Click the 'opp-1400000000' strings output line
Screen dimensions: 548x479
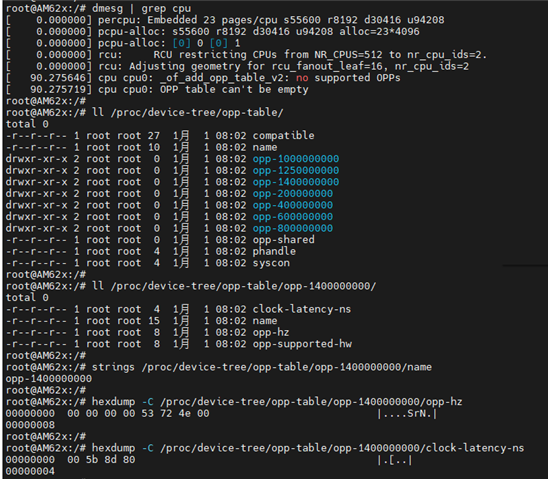[x=49, y=379]
